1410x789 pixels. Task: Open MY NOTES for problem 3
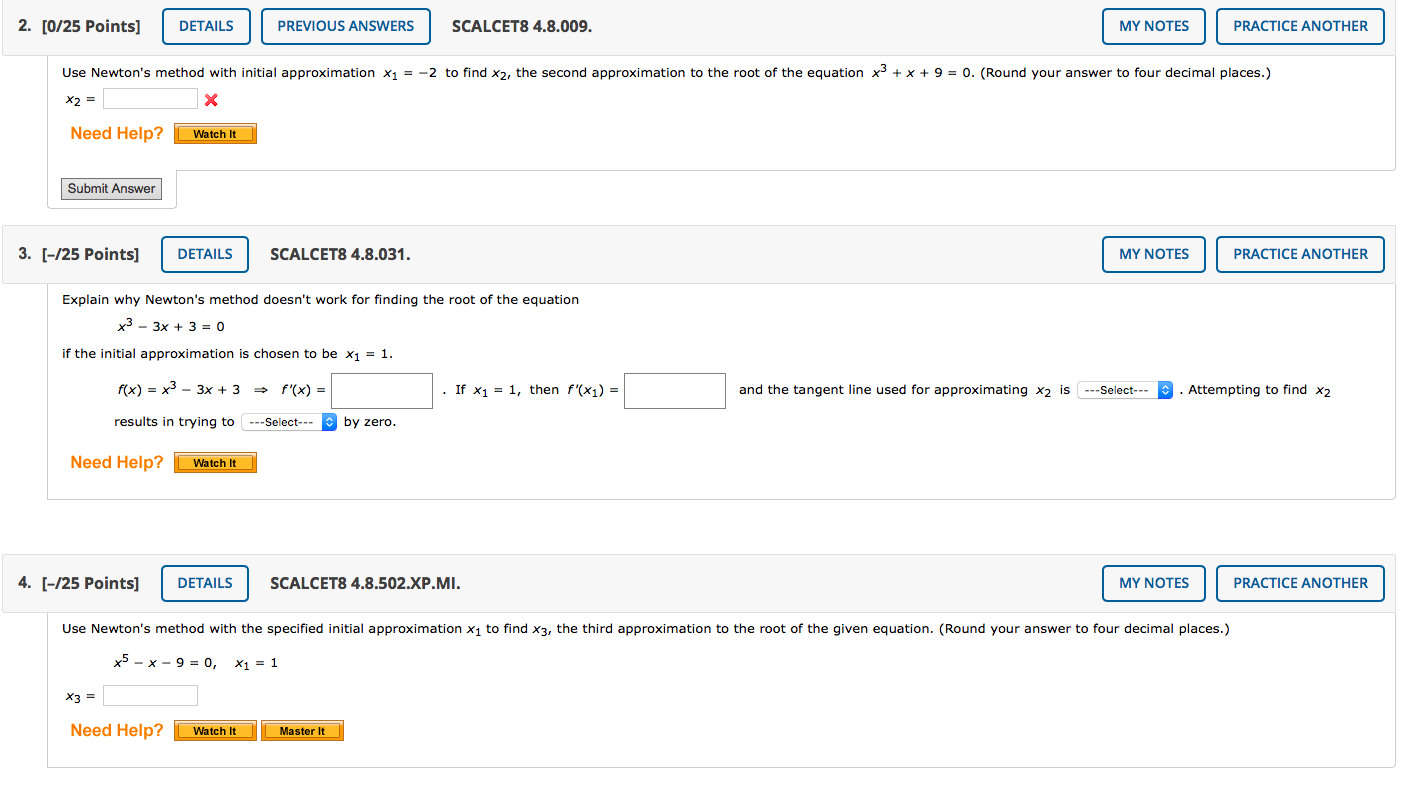pos(1153,254)
